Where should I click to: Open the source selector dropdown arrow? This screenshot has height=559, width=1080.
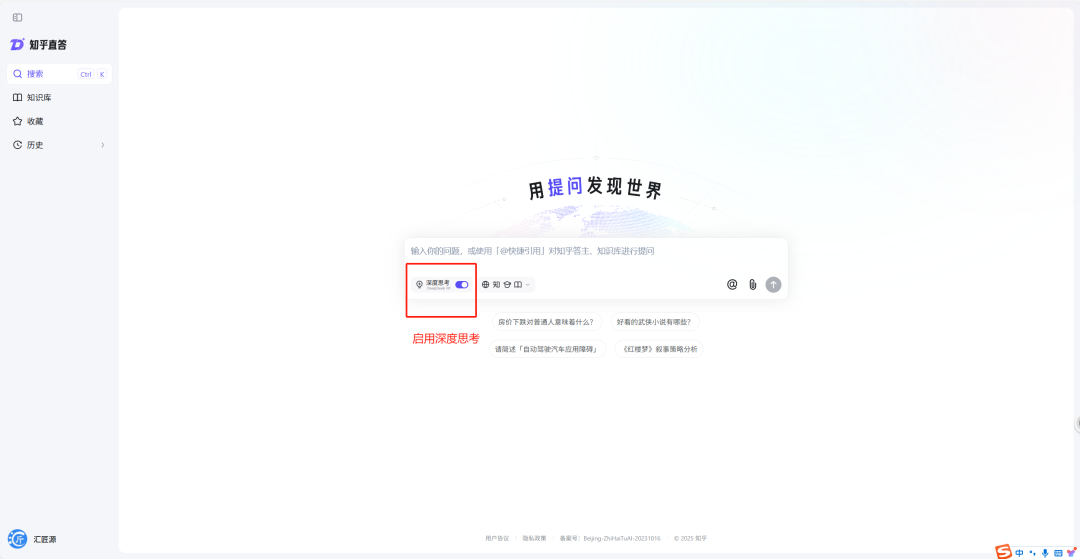[528, 284]
